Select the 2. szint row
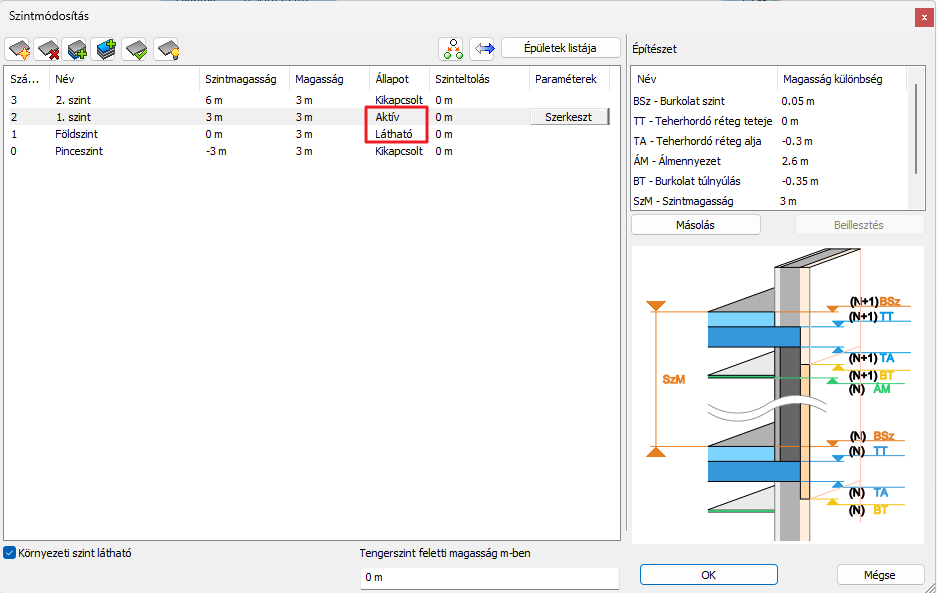 click(x=75, y=100)
